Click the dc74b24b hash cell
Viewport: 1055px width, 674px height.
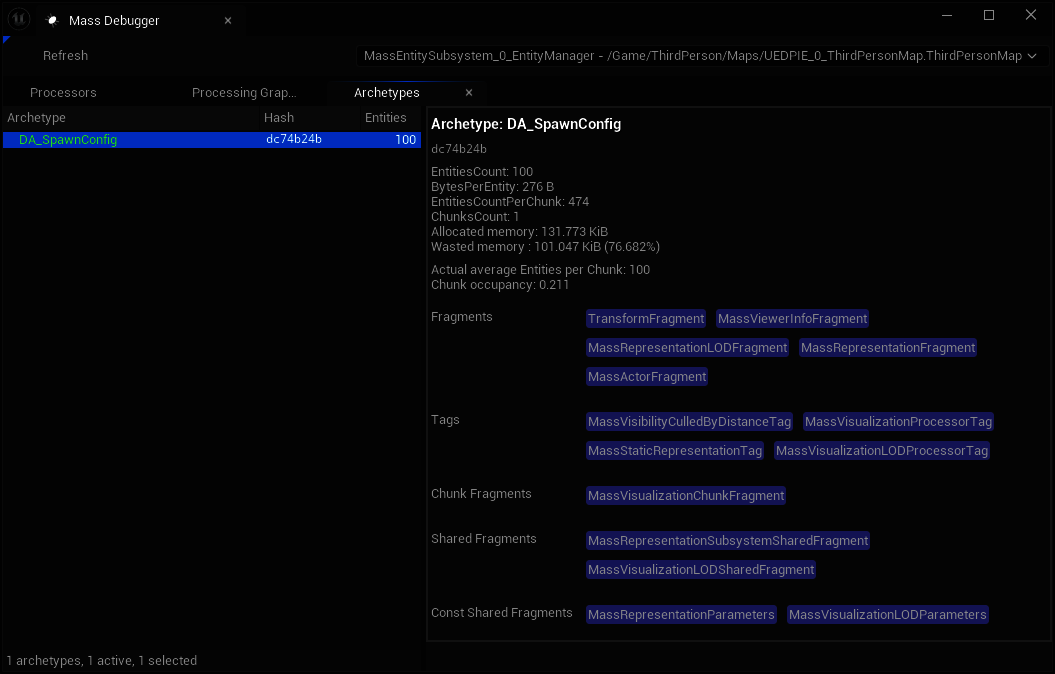click(x=294, y=139)
